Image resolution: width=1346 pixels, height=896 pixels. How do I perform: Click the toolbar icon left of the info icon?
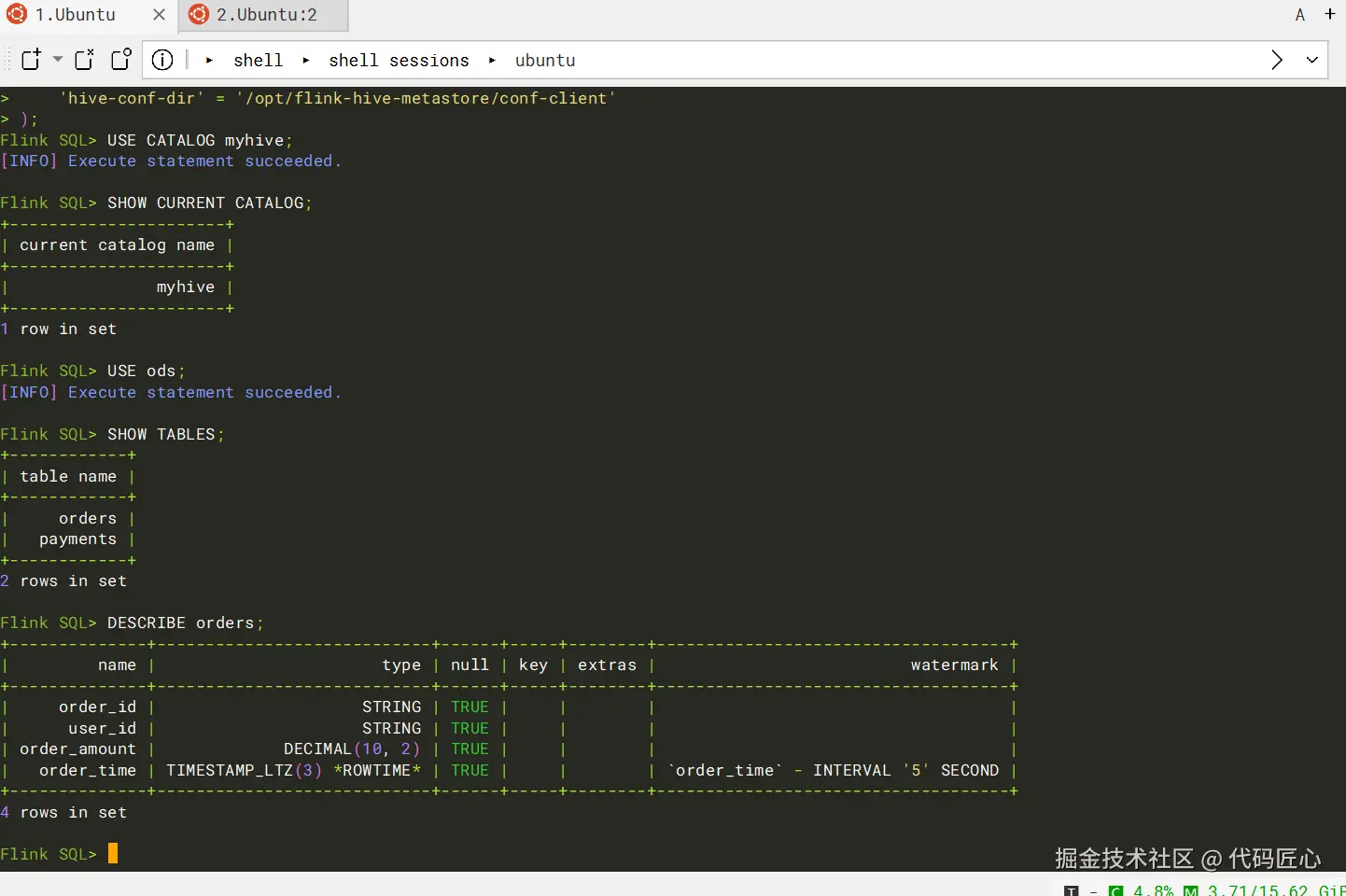[121, 60]
